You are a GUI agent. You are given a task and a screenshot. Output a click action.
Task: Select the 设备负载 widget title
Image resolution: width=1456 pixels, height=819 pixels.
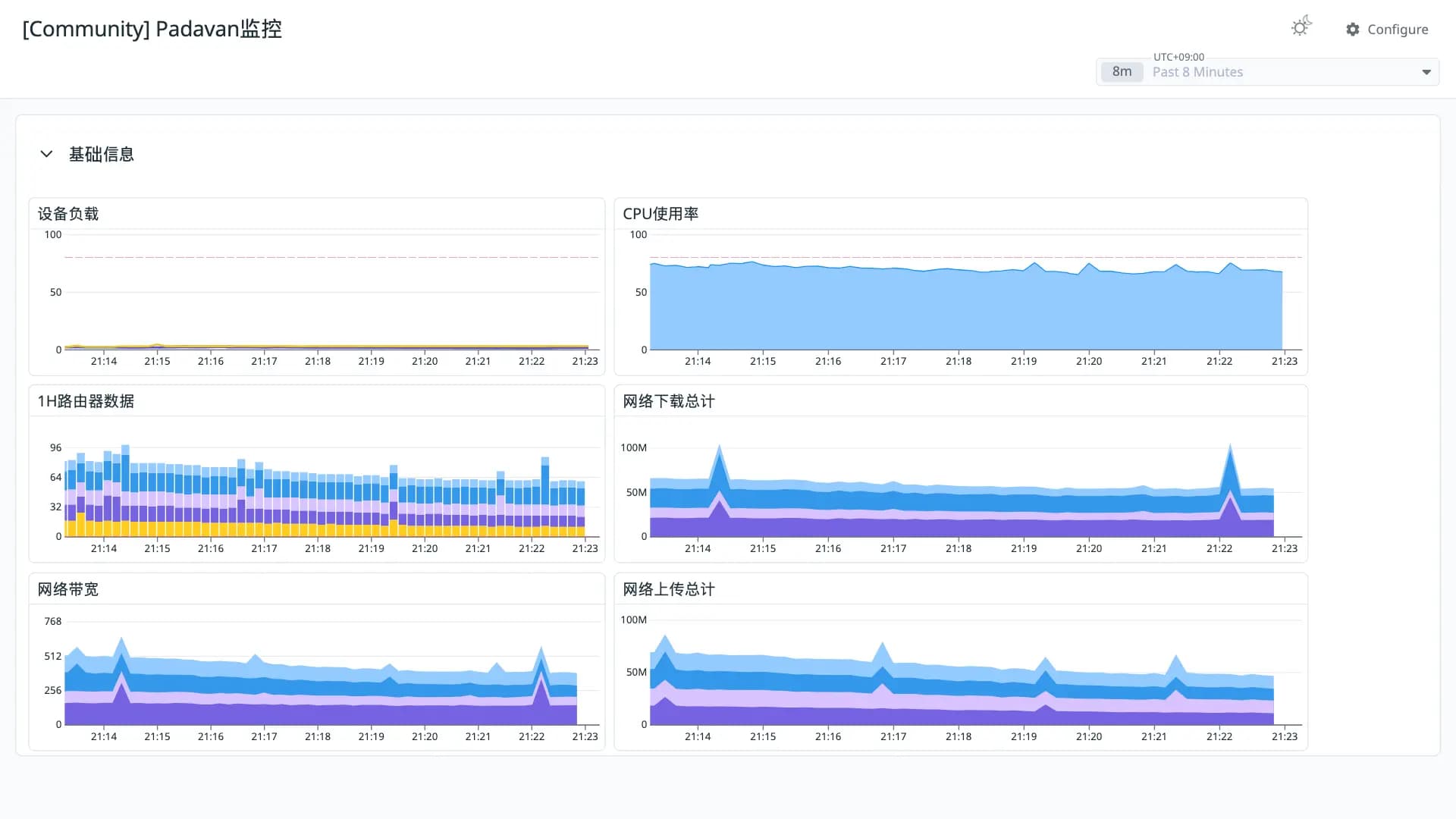[68, 214]
